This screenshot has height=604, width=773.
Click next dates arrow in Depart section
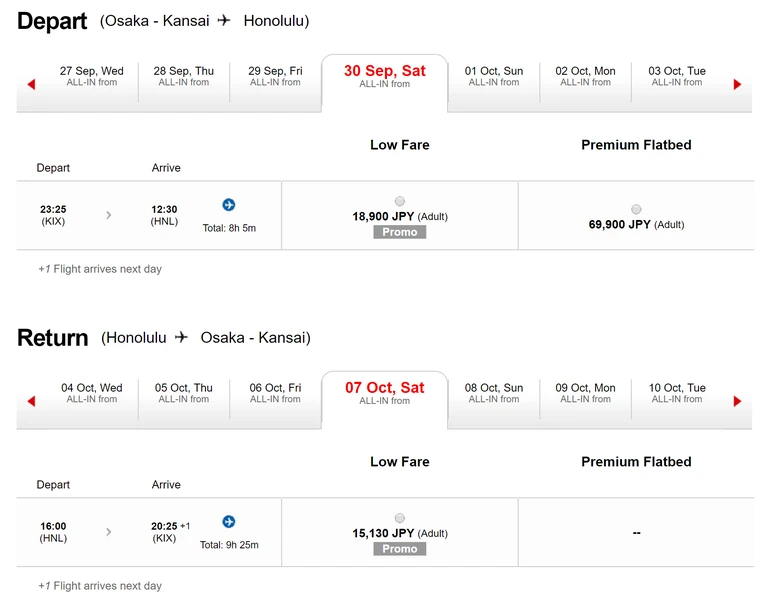coord(737,84)
